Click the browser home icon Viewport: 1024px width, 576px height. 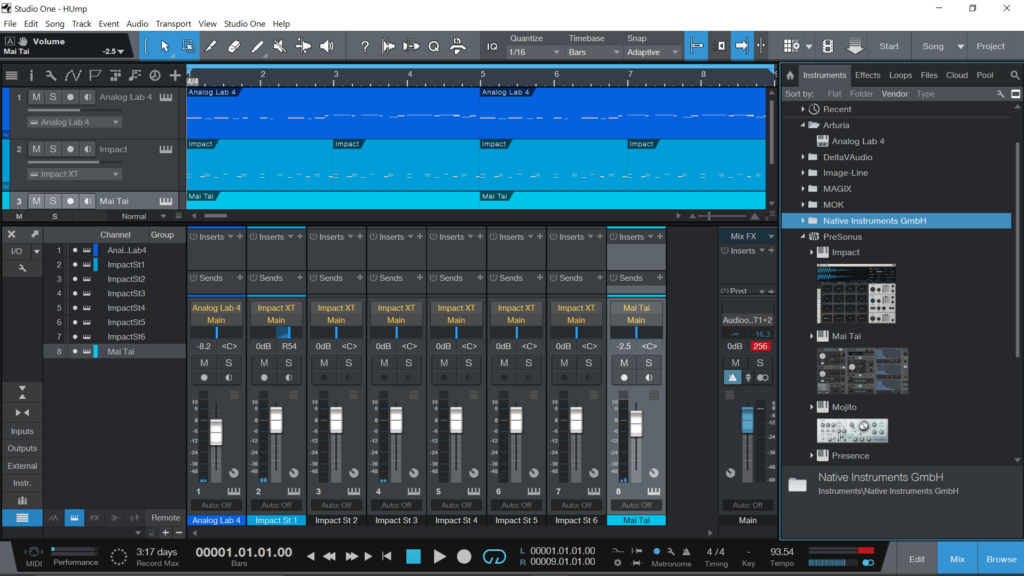pos(790,75)
